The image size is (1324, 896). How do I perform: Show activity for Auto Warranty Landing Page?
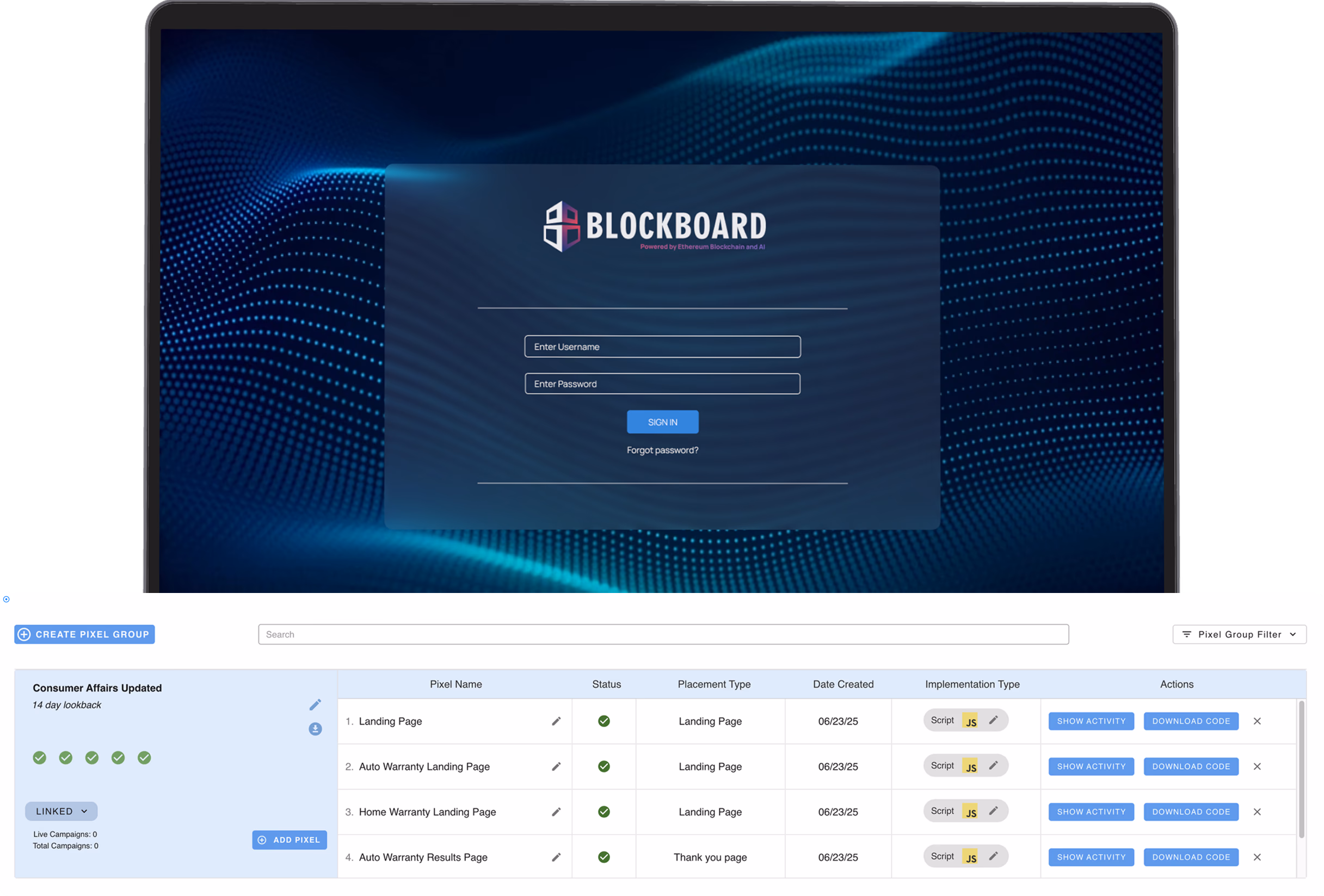[x=1091, y=766]
